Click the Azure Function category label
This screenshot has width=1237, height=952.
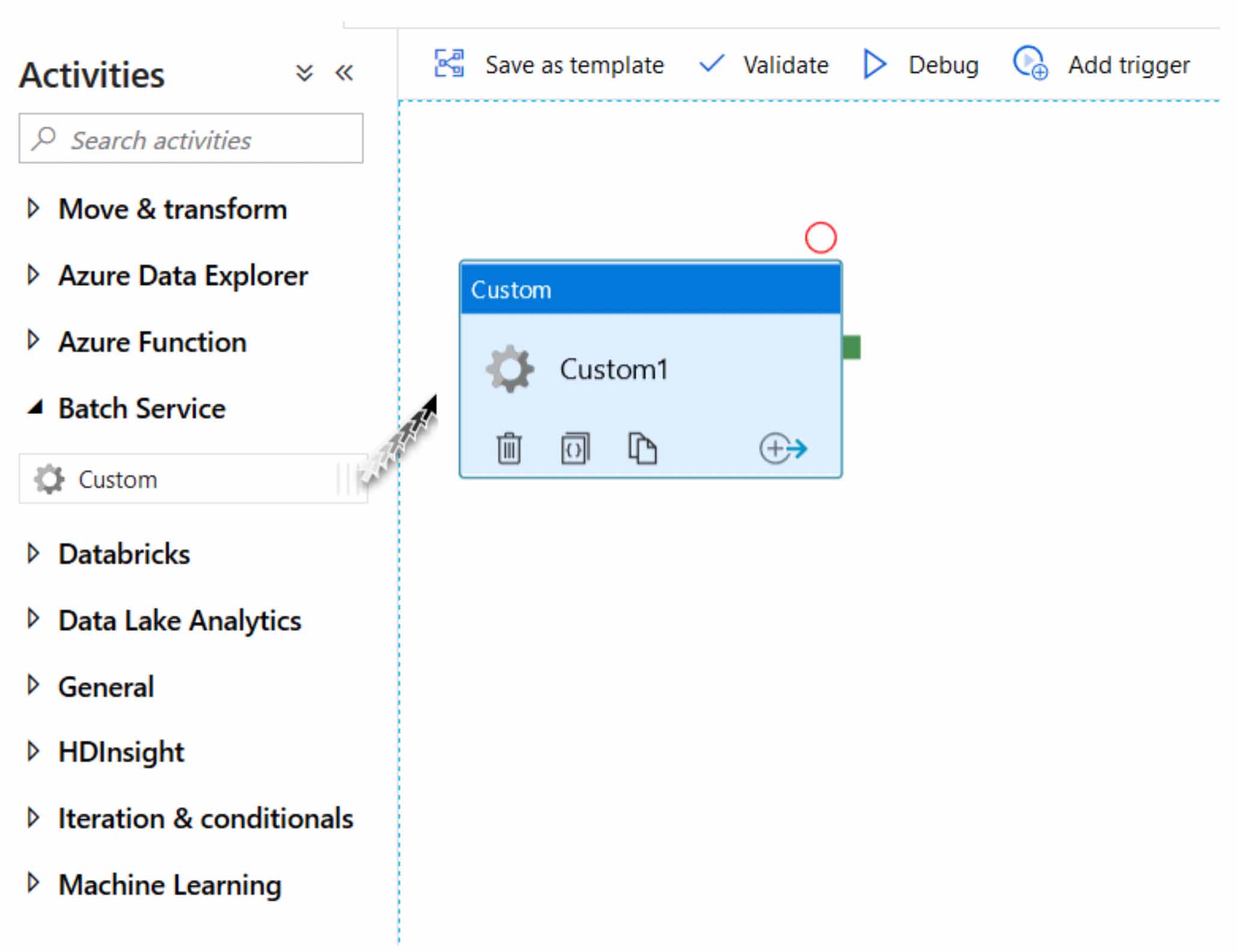pyautogui.click(x=152, y=342)
